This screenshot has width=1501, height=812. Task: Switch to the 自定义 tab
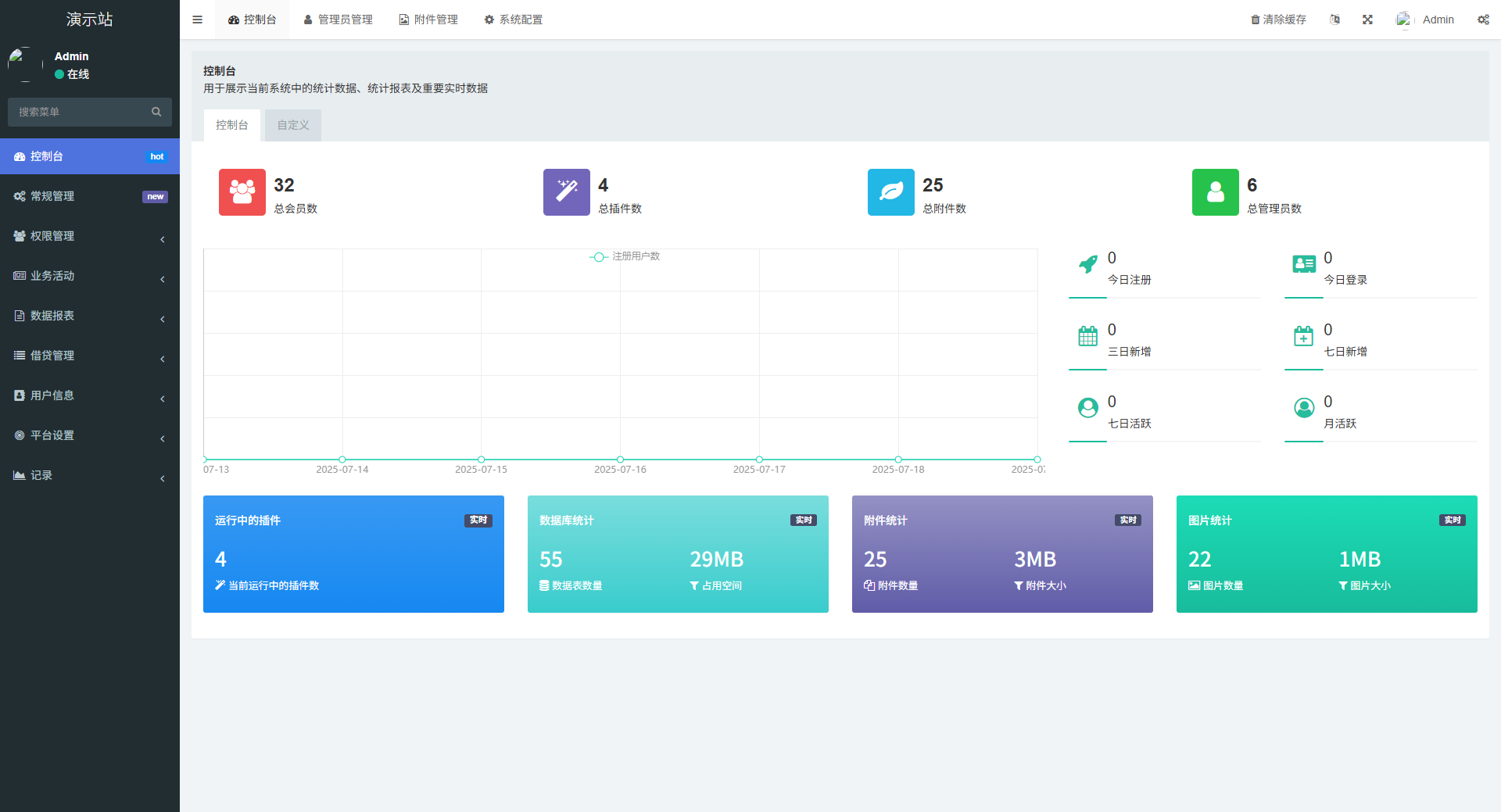(x=292, y=124)
